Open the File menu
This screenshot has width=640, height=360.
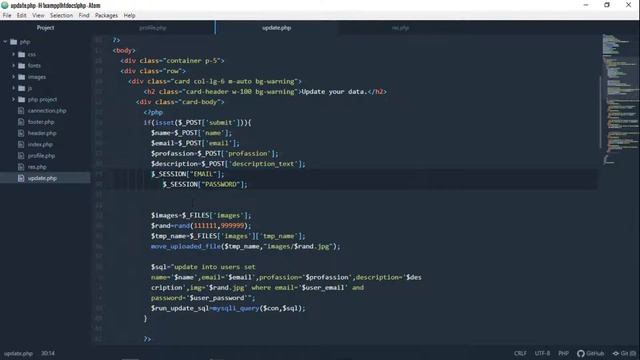[x=7, y=16]
